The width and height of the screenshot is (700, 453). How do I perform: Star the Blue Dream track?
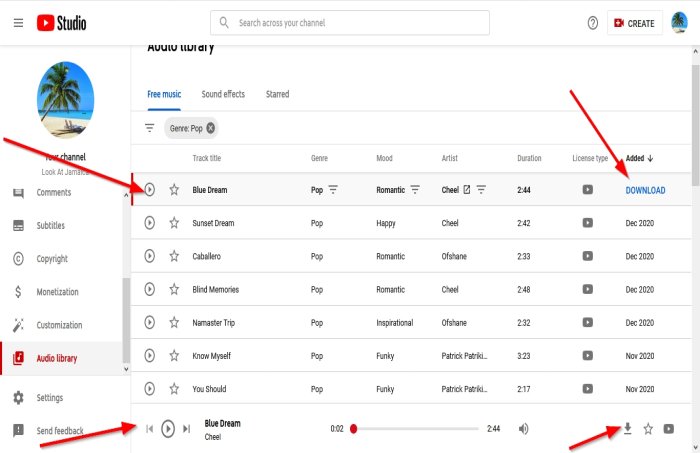pyautogui.click(x=174, y=190)
